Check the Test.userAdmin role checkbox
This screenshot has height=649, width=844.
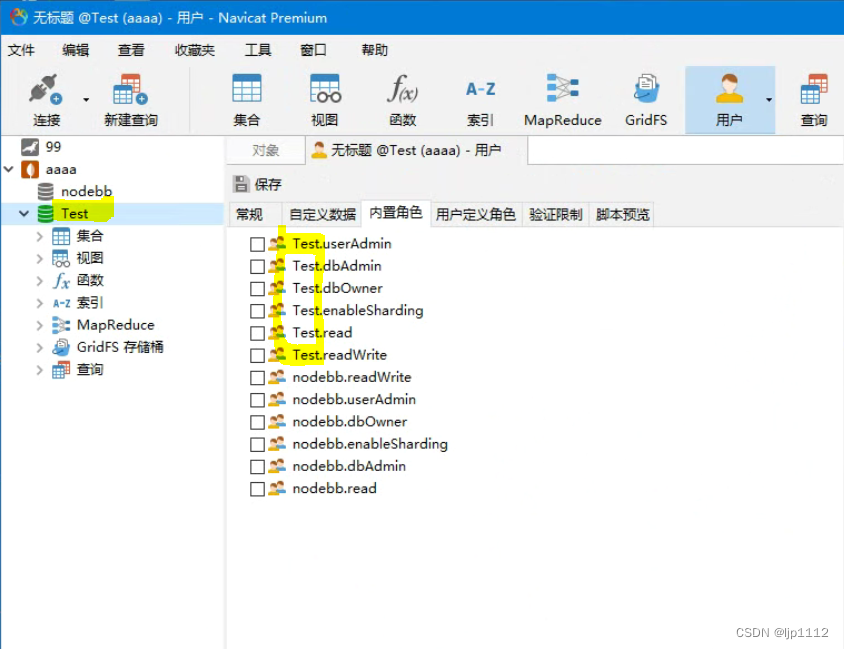click(257, 244)
